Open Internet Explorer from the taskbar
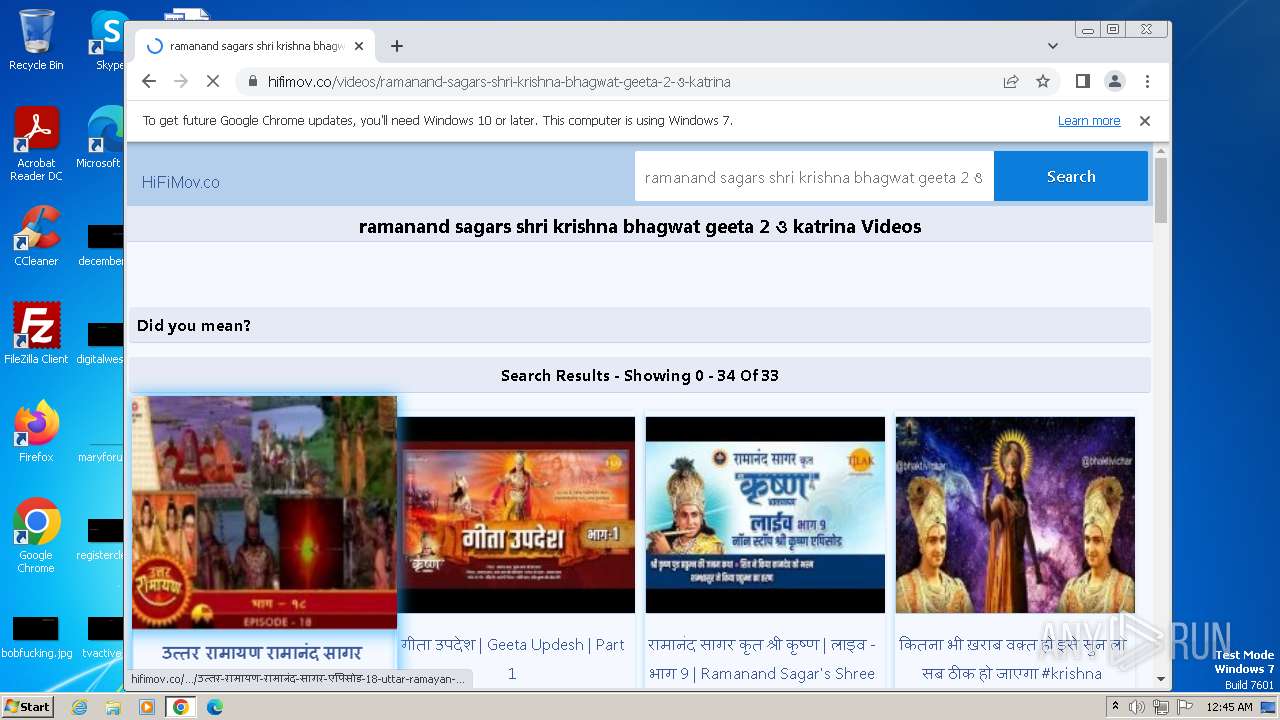1280x720 pixels. point(79,707)
